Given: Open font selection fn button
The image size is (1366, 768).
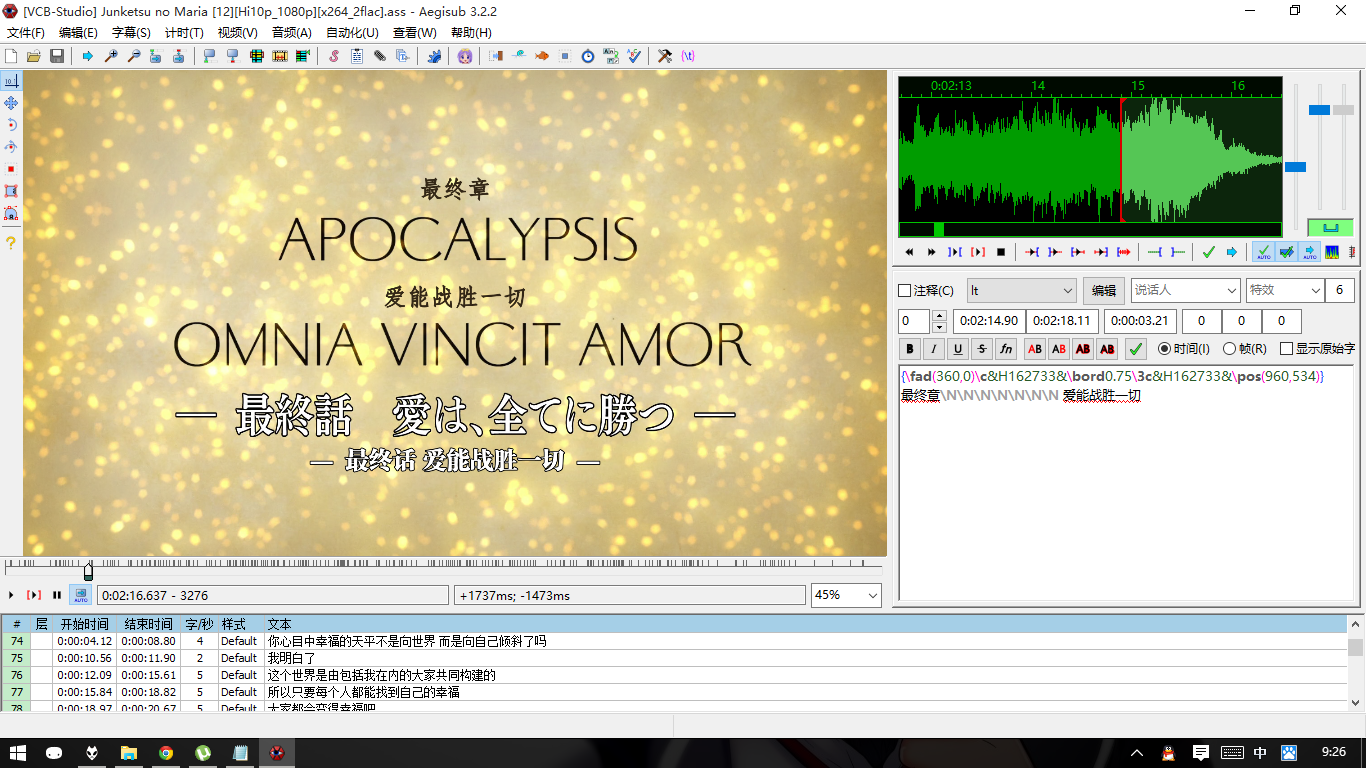Looking at the screenshot, I should coord(1006,349).
